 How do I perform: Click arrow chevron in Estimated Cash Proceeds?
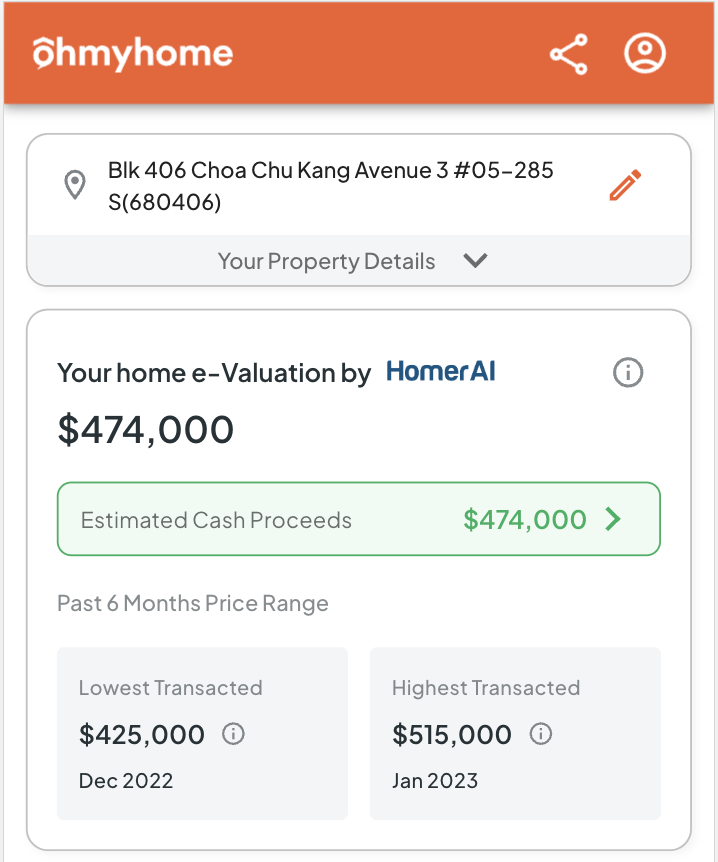tap(614, 519)
